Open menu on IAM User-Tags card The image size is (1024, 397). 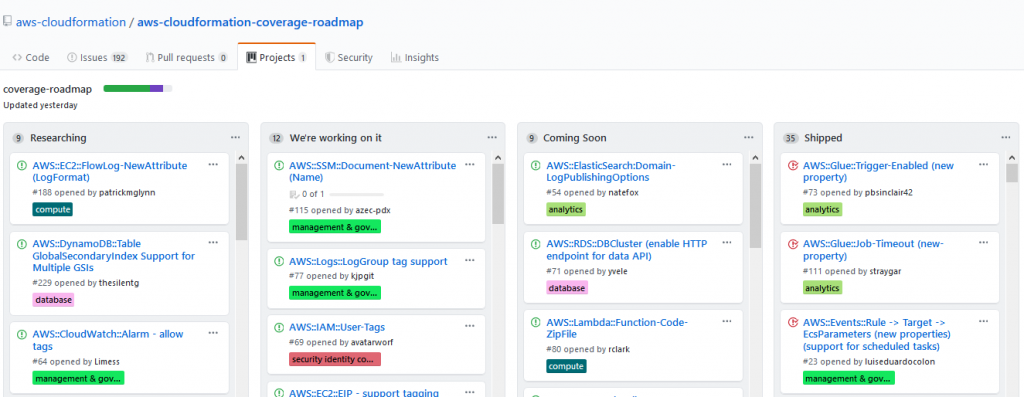coord(470,326)
